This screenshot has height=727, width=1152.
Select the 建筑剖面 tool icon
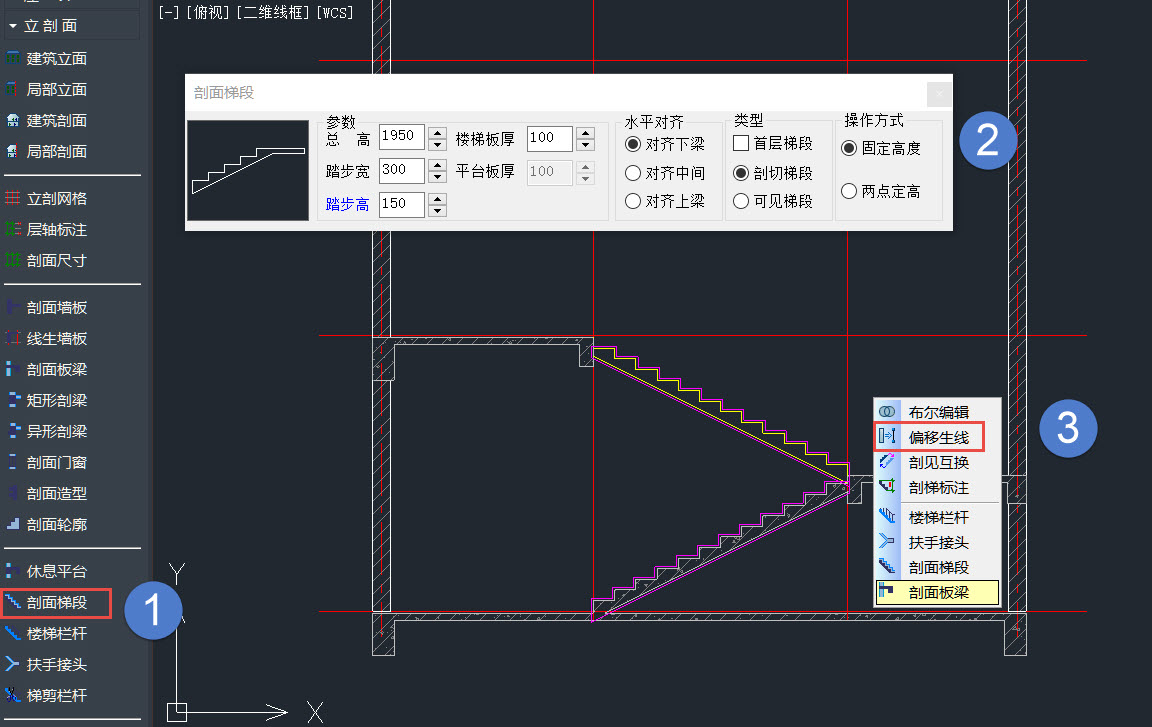(13, 120)
